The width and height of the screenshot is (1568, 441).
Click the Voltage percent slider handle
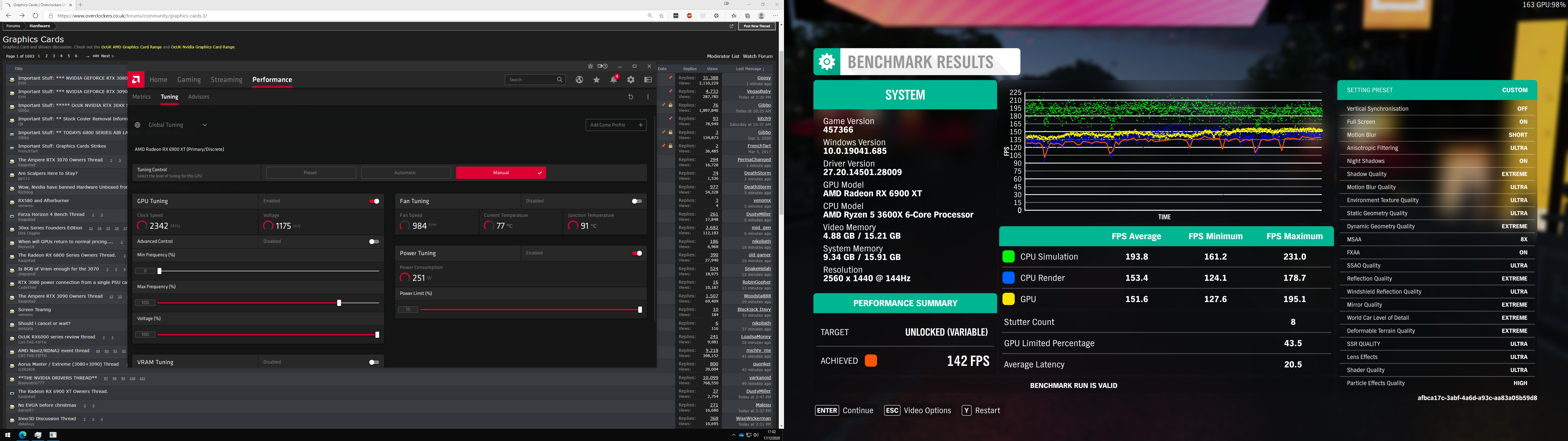click(x=377, y=335)
